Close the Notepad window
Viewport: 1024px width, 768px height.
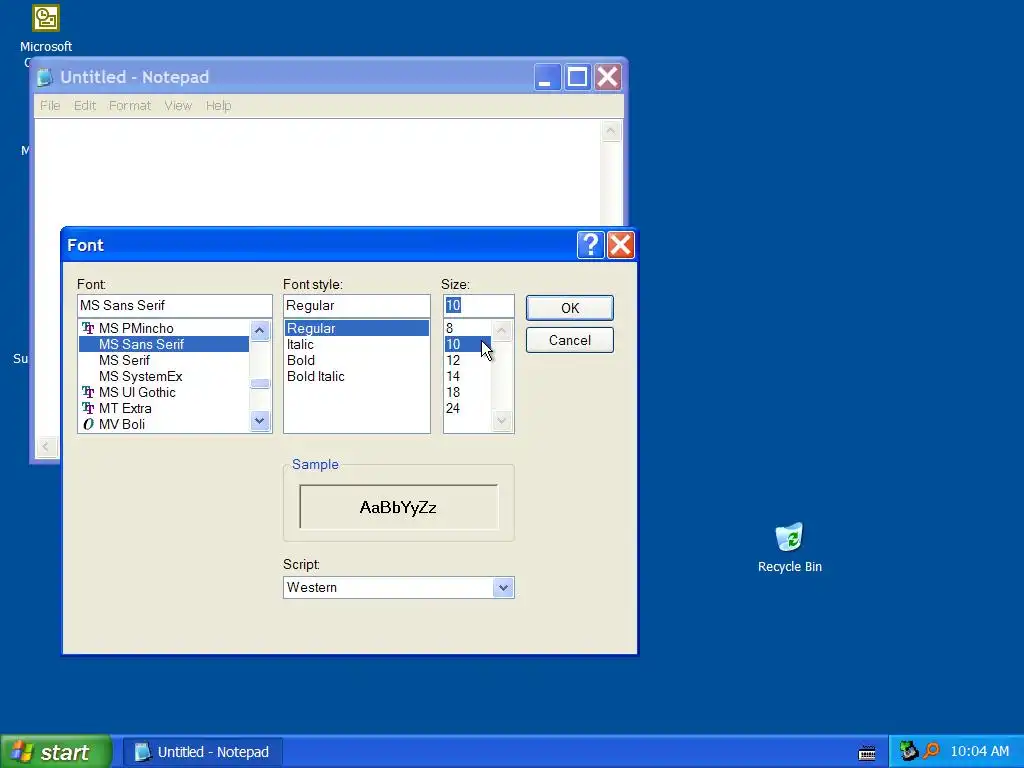tap(608, 77)
